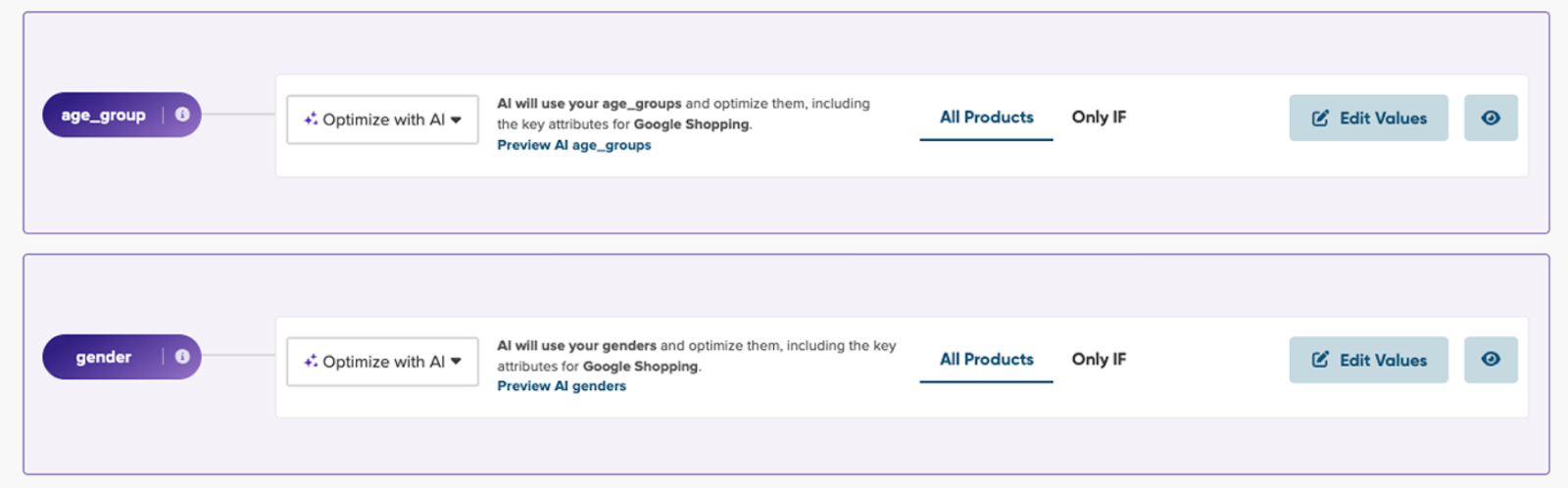The image size is (1568, 488).
Task: Click the AI sparkle icon in gender dropdown
Action: (x=311, y=361)
